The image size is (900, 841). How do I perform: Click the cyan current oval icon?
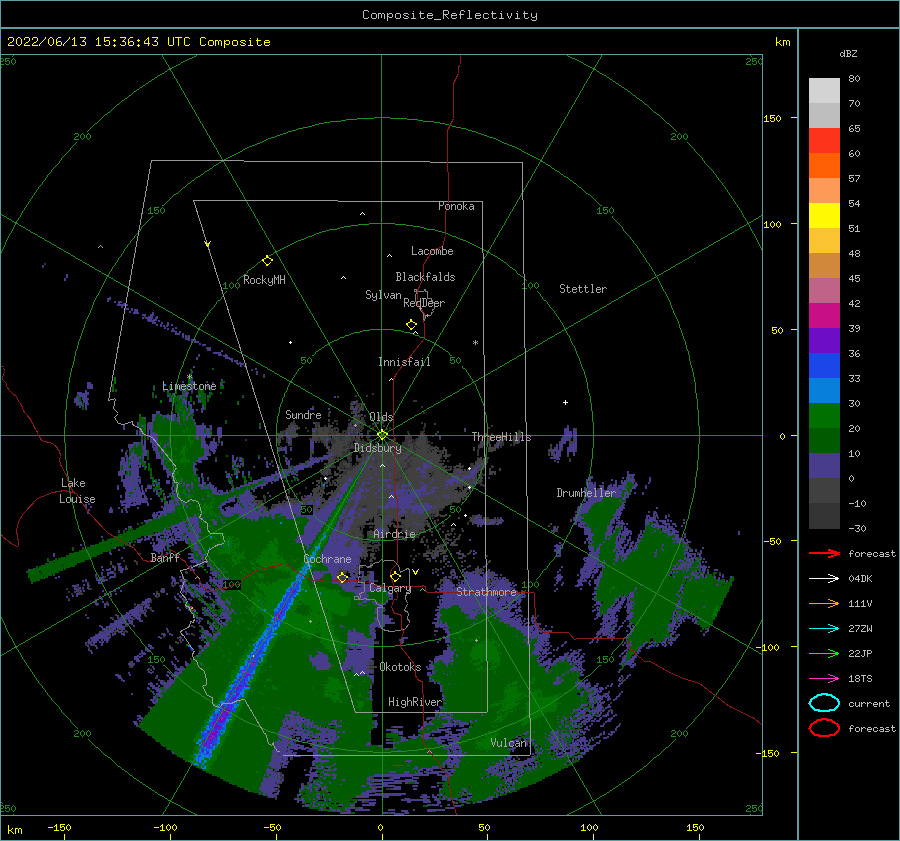point(824,703)
